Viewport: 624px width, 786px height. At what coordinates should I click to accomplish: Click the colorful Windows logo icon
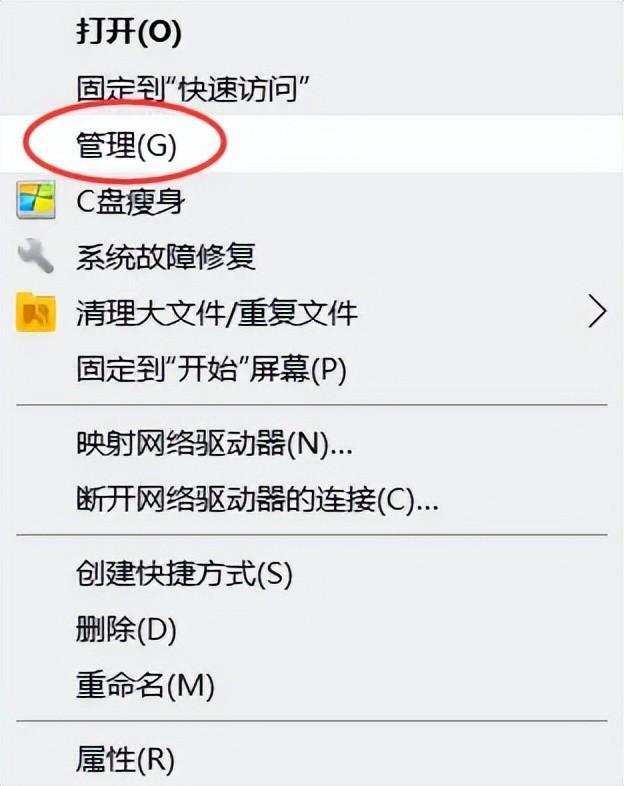[36, 201]
